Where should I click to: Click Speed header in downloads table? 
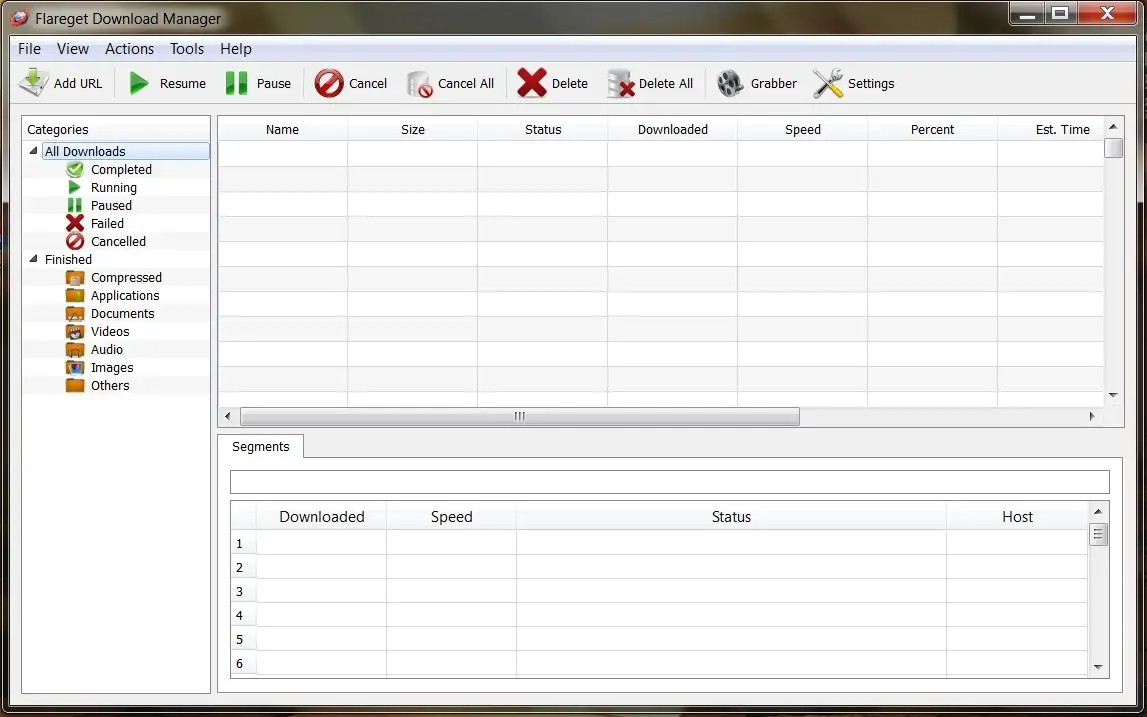tap(802, 129)
